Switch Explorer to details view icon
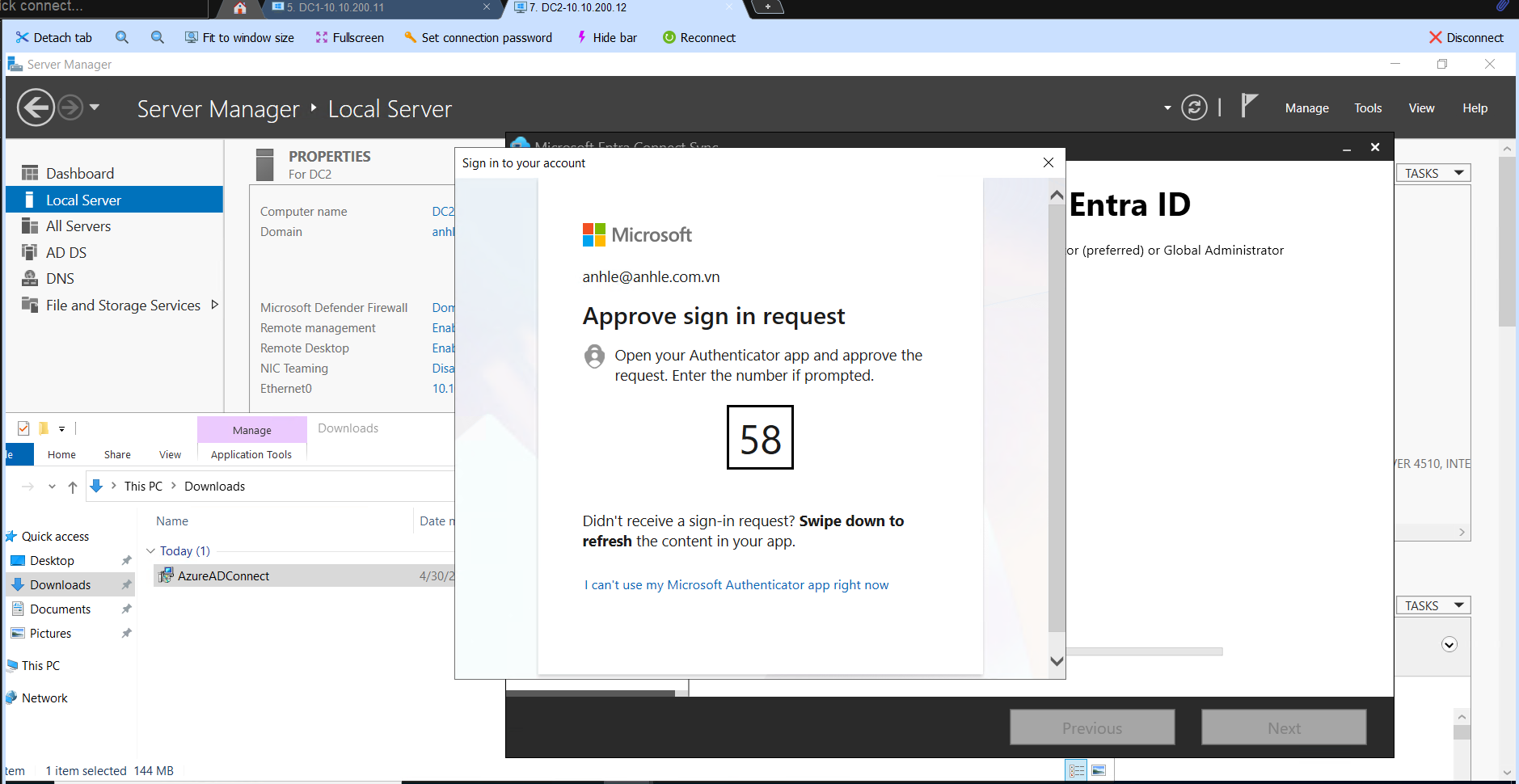This screenshot has height=784, width=1519. 1077,771
